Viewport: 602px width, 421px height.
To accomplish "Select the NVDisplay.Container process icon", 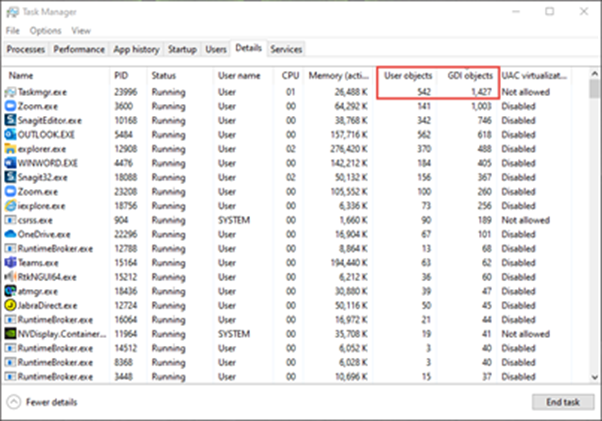I will coord(12,334).
